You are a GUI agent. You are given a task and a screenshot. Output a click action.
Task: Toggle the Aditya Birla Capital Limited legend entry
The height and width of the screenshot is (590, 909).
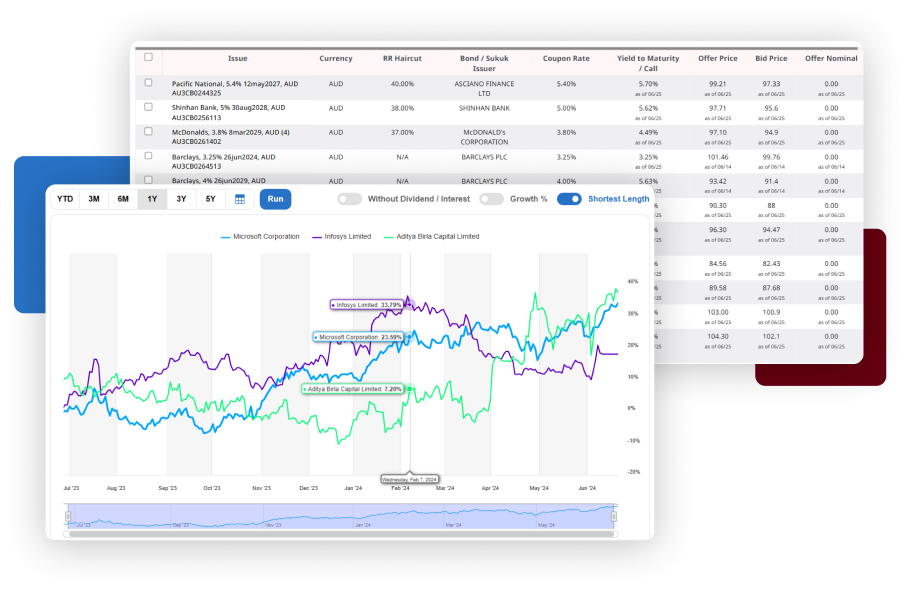pyautogui.click(x=432, y=236)
